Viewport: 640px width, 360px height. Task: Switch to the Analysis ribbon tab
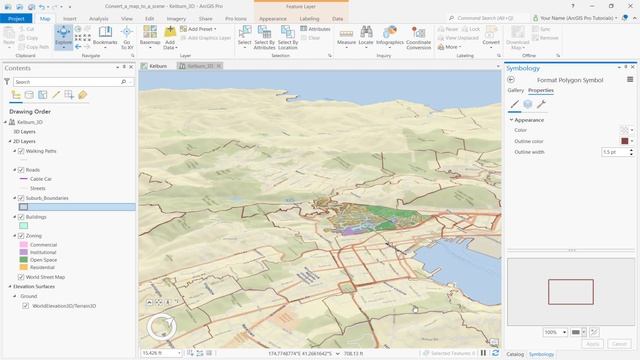tap(98, 19)
